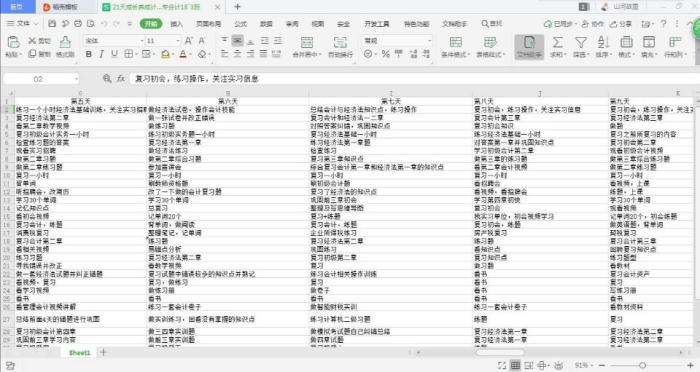This screenshot has height=372, width=700.
Task: Open the Page Layout (页面布局) tab
Action: pyautogui.click(x=208, y=24)
